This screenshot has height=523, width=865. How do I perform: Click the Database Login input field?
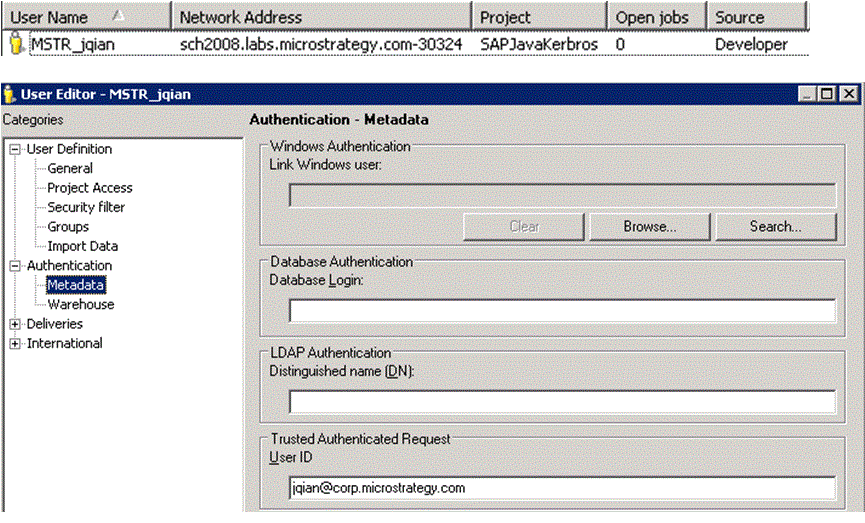click(x=562, y=311)
